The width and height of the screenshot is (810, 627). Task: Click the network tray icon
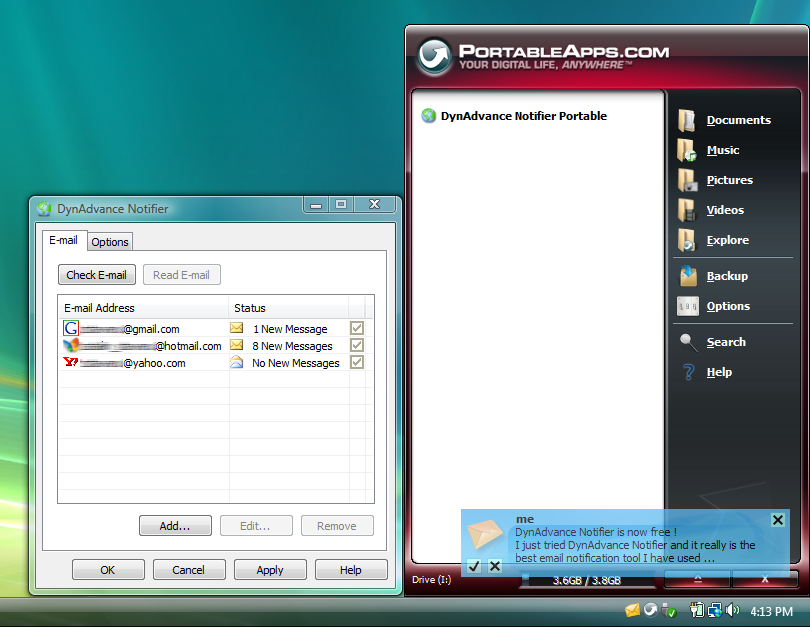tap(715, 610)
